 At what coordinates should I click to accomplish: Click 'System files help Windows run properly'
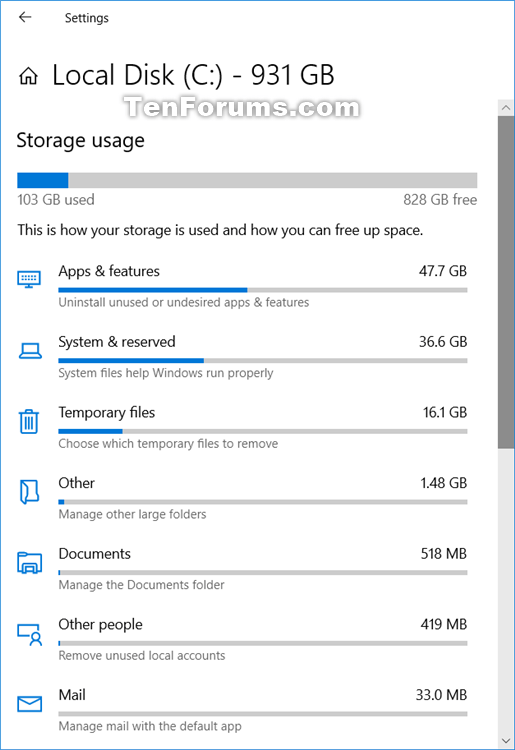[x=166, y=373]
